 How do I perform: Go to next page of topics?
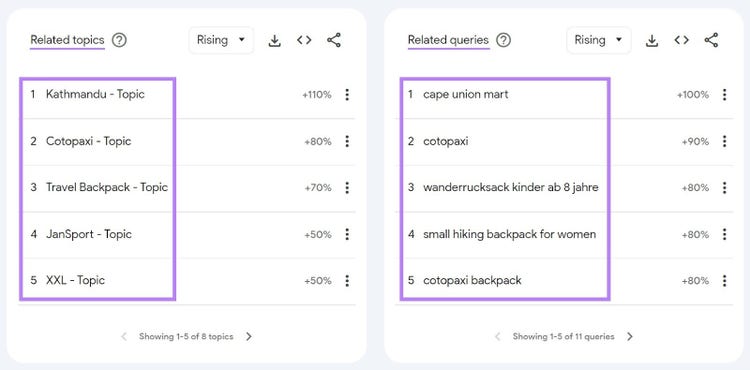[249, 337]
